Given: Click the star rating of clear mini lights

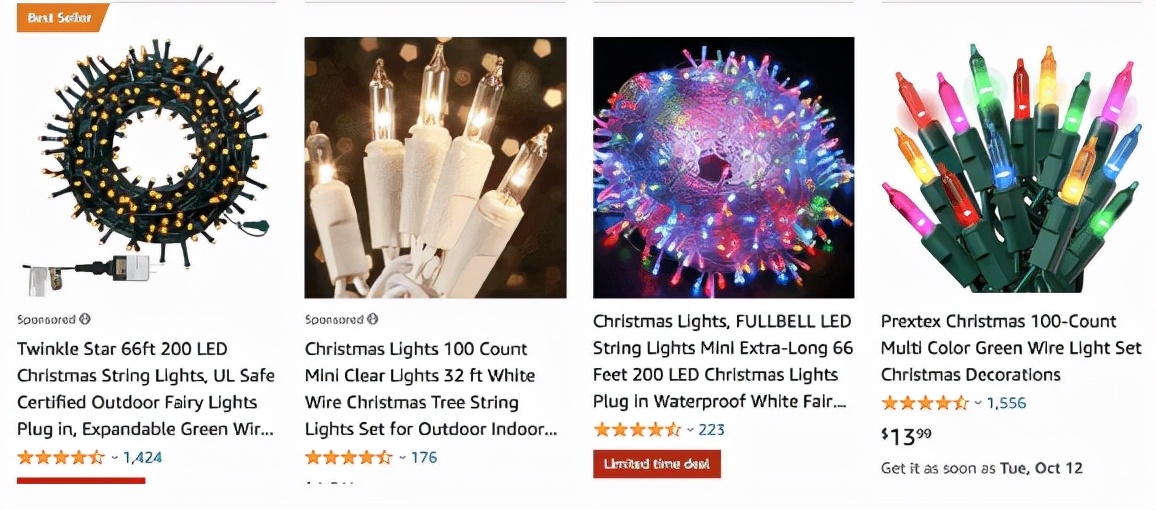Looking at the screenshot, I should [348, 458].
